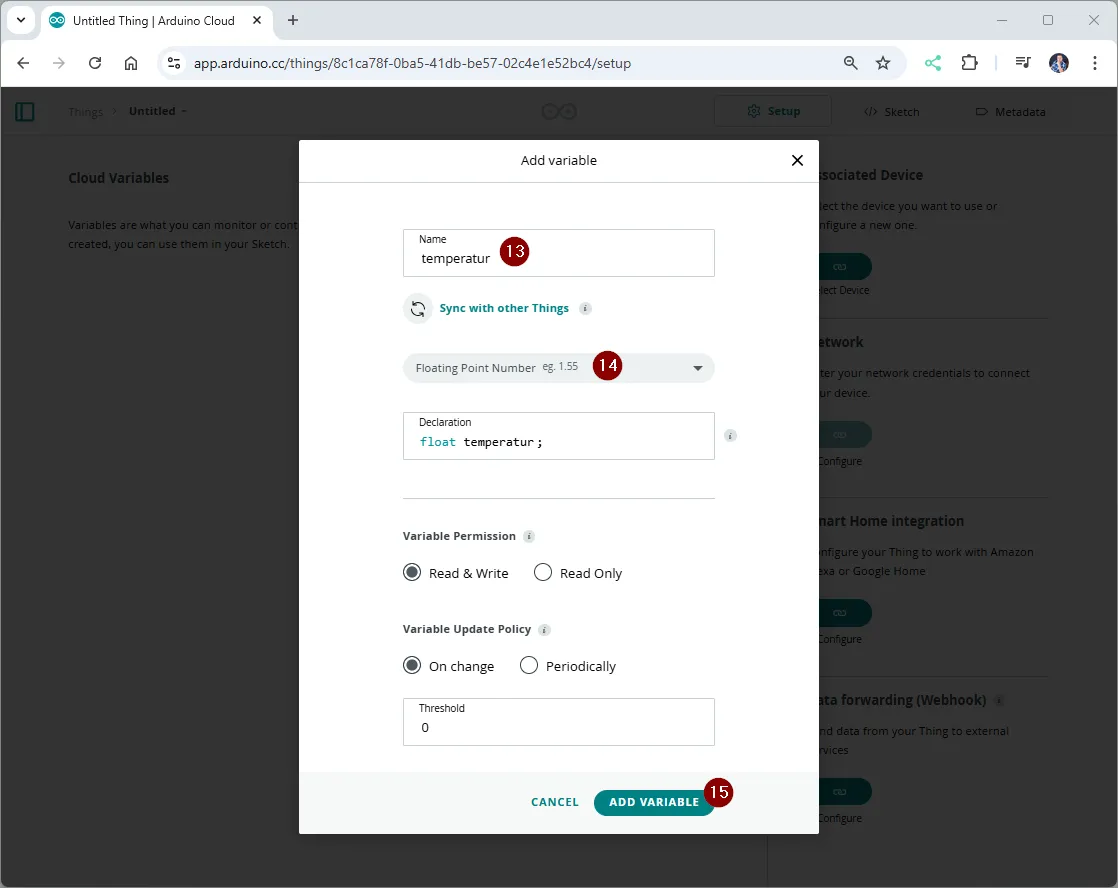Select the Read & Write permission
Image resolution: width=1118 pixels, height=888 pixels.
pos(412,573)
